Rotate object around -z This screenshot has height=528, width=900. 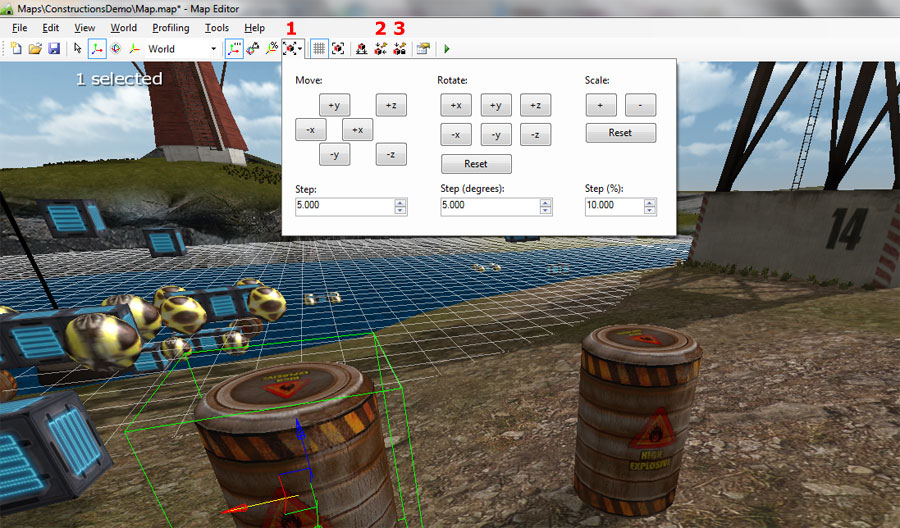[536, 134]
